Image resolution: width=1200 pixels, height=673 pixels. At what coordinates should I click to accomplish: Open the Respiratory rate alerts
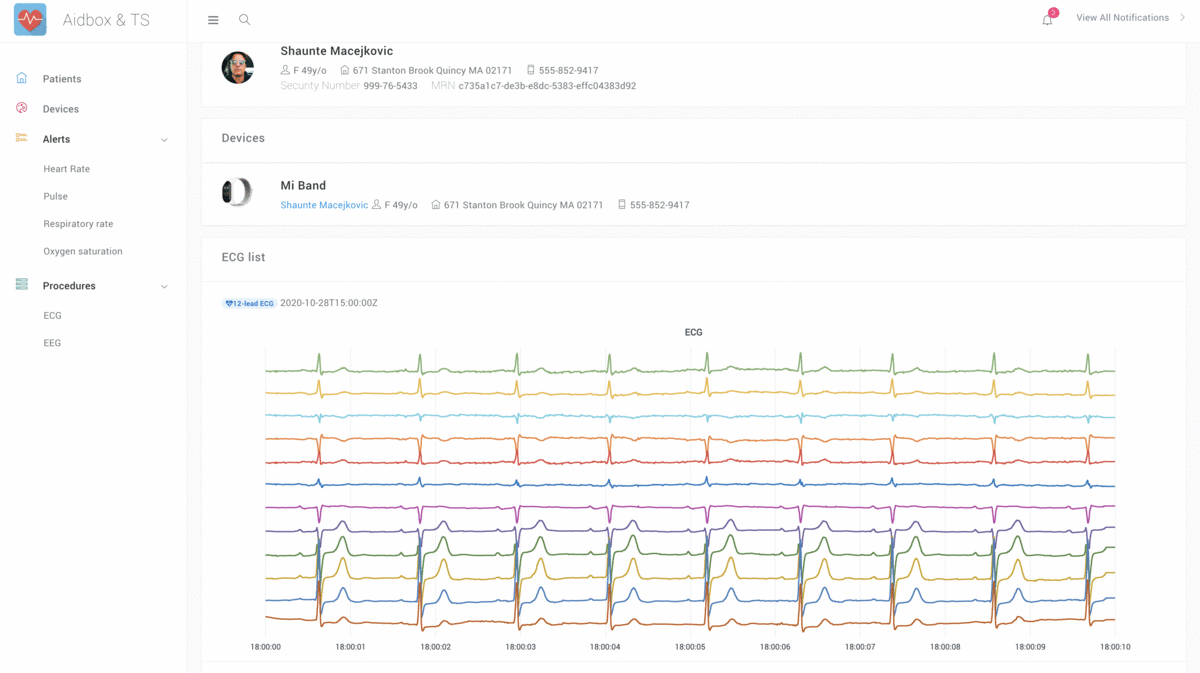coord(78,224)
